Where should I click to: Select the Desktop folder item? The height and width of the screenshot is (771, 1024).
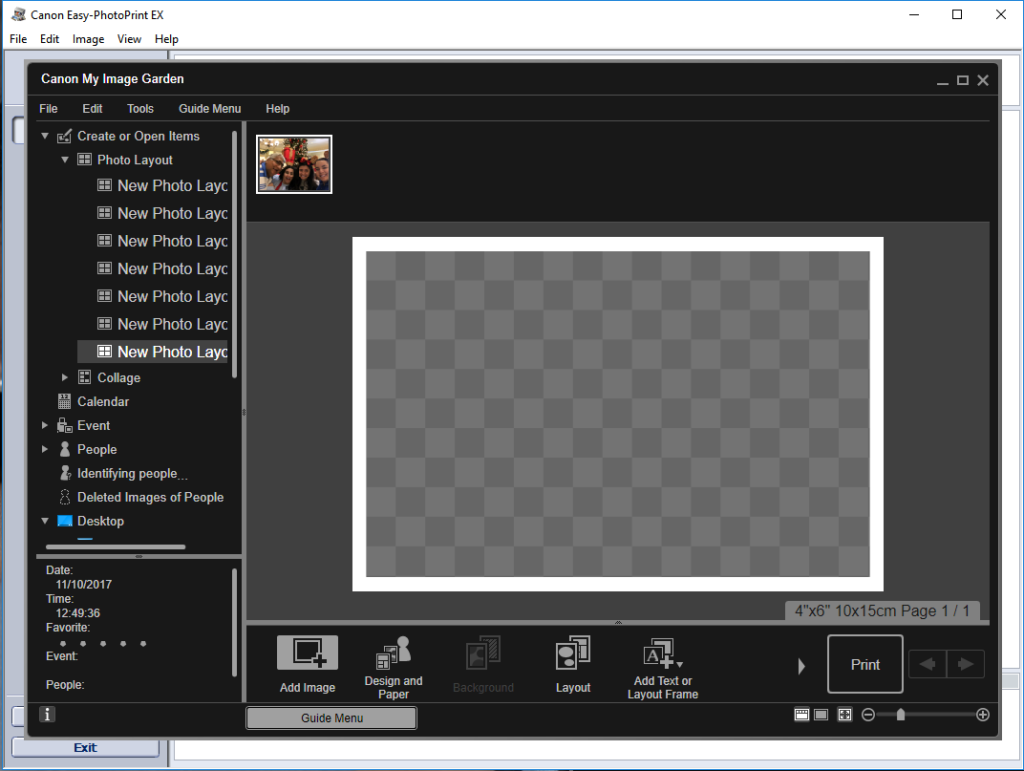(x=100, y=521)
